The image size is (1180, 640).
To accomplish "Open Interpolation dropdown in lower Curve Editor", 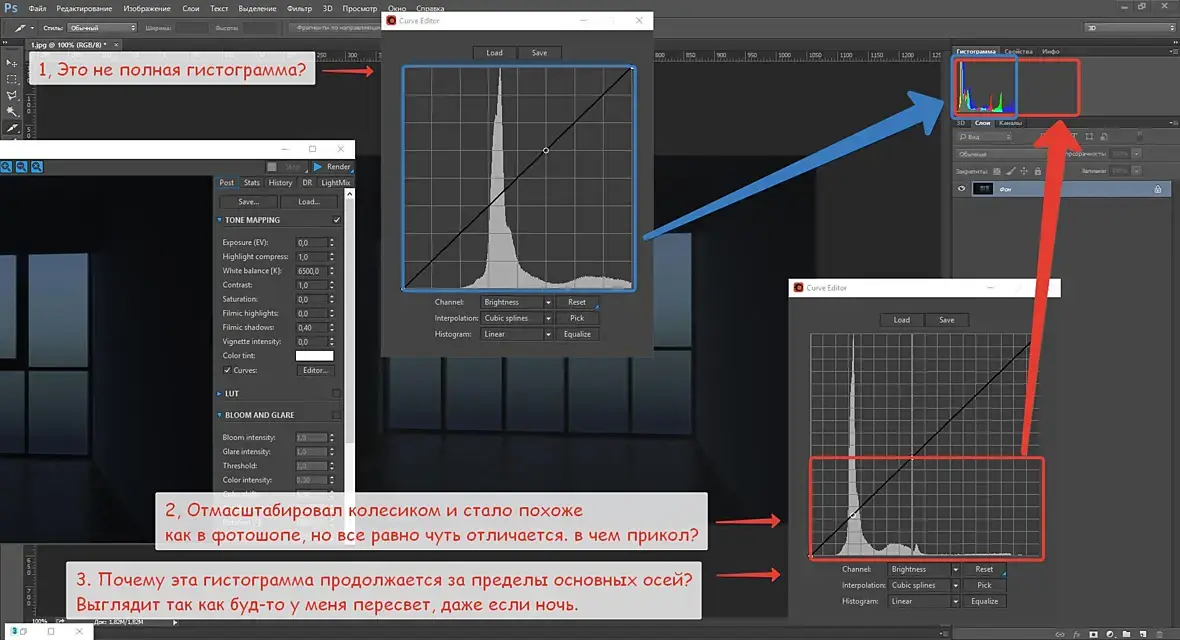I will (x=923, y=585).
